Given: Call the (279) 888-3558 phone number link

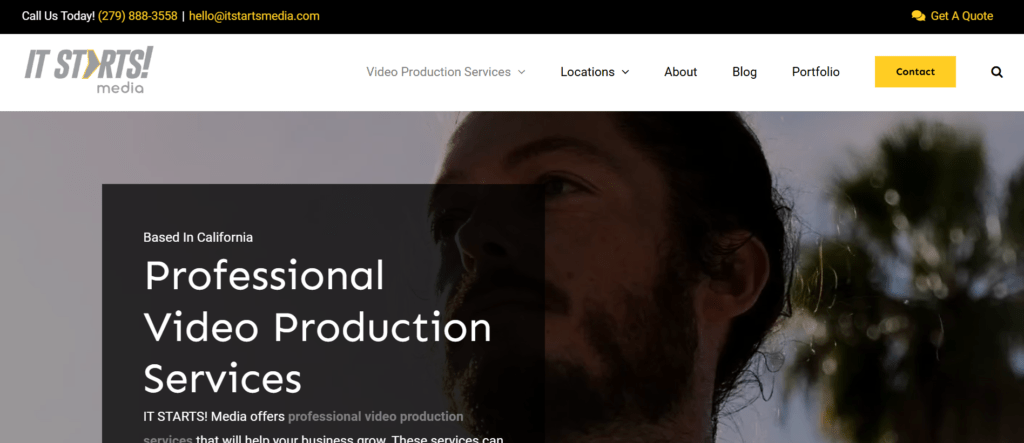Looking at the screenshot, I should 138,16.
